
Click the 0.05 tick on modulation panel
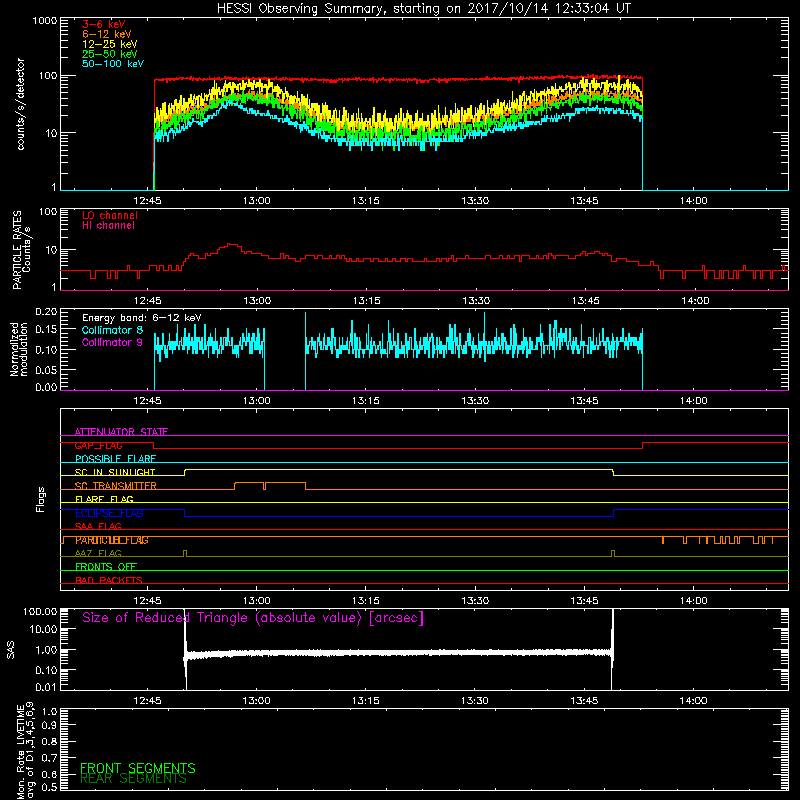pos(46,369)
